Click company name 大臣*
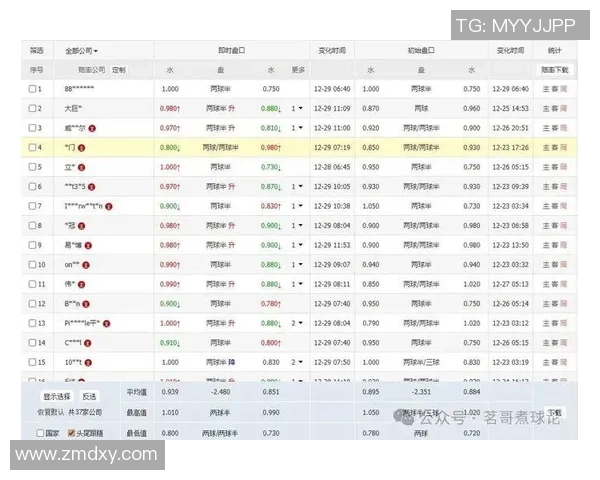This screenshot has height=480, width=600. coord(73,108)
